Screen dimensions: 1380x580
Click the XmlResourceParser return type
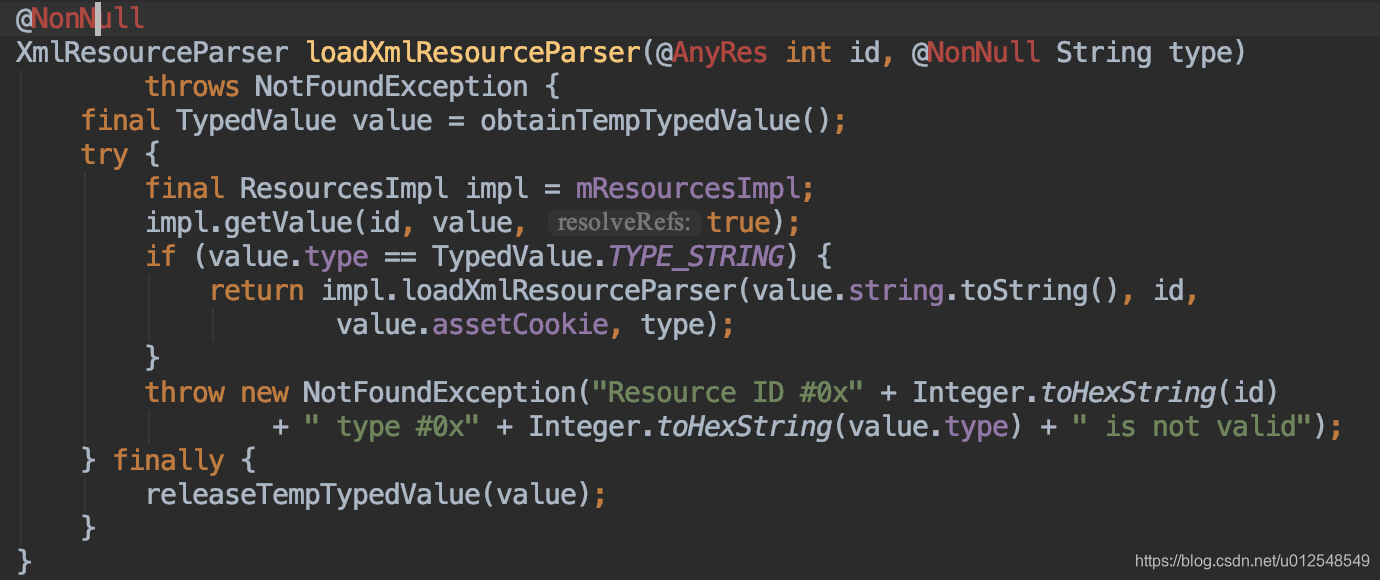[152, 52]
